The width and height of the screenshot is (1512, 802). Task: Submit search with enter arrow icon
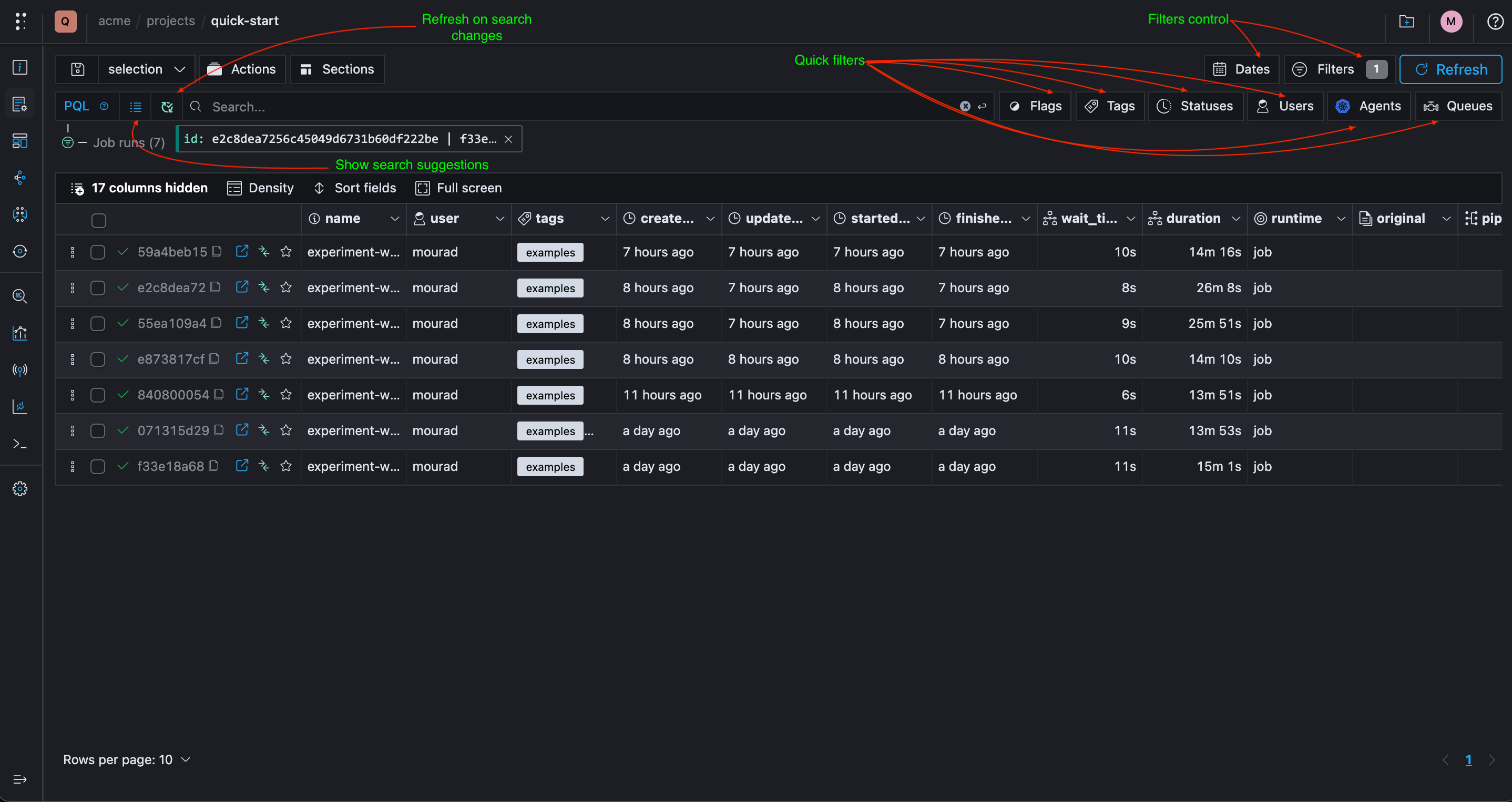pos(982,106)
